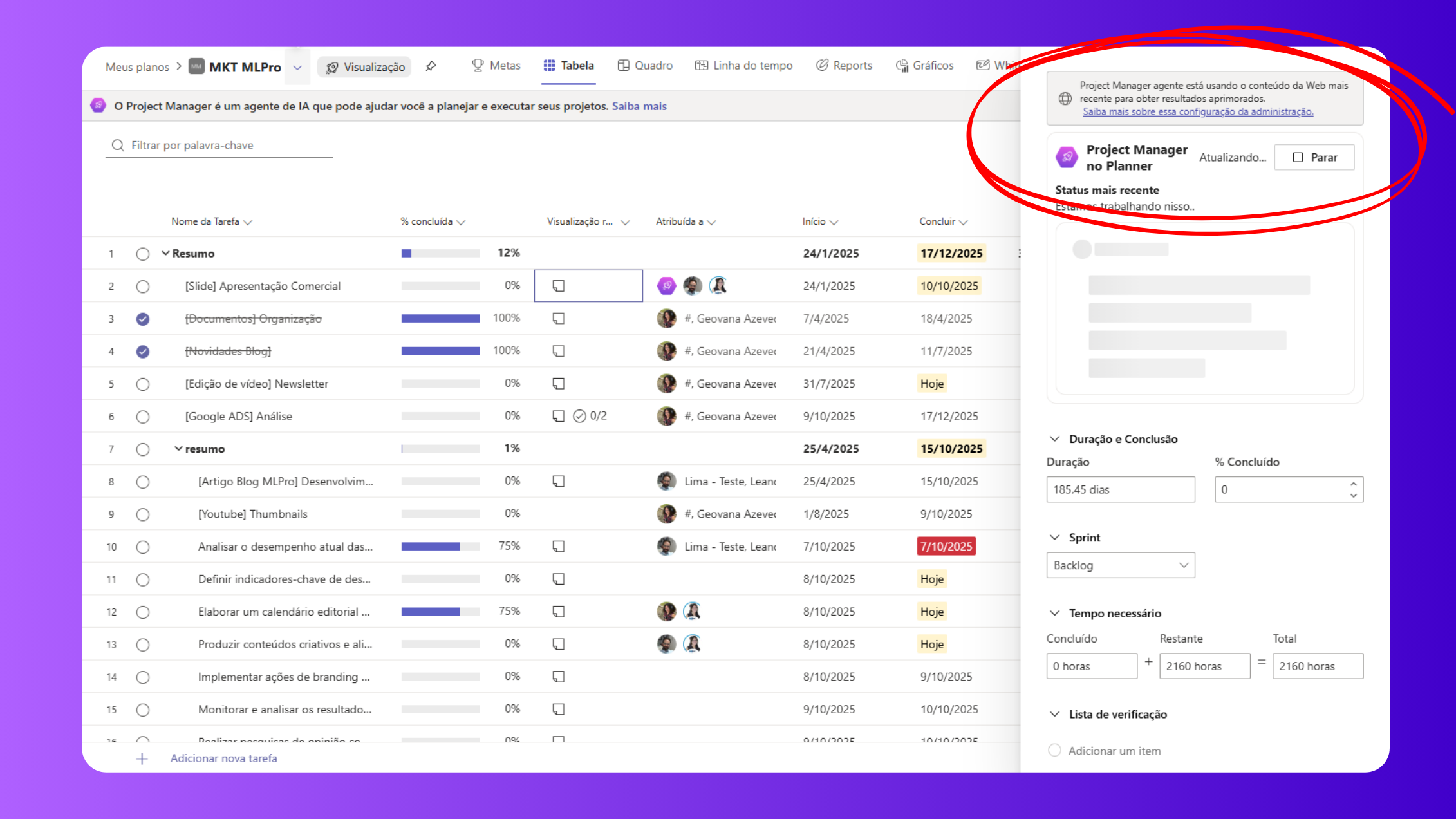Open the Linha do tempo tab

coord(743,66)
